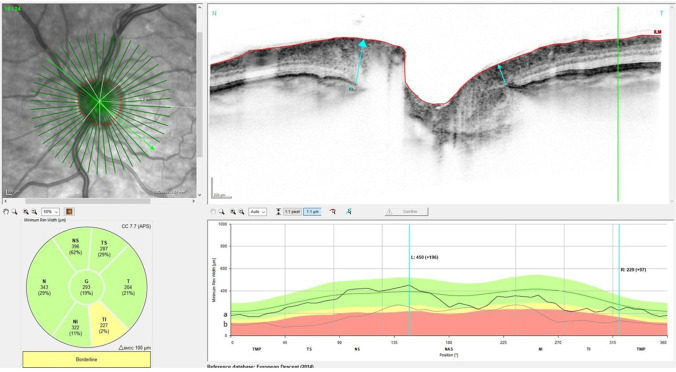Click the vertical scale icon in OCT toolbar
The width and height of the screenshot is (676, 372).
(279, 212)
